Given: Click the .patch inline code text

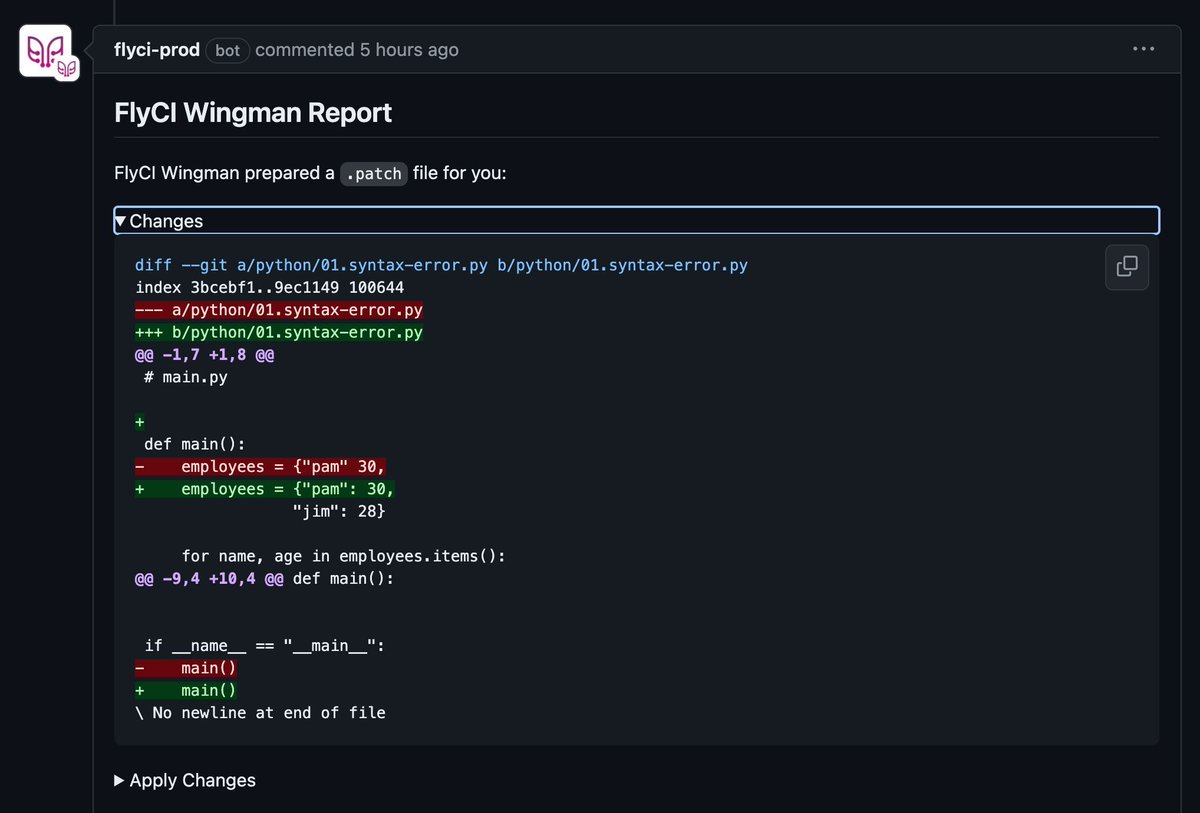Looking at the screenshot, I should pyautogui.click(x=374, y=173).
